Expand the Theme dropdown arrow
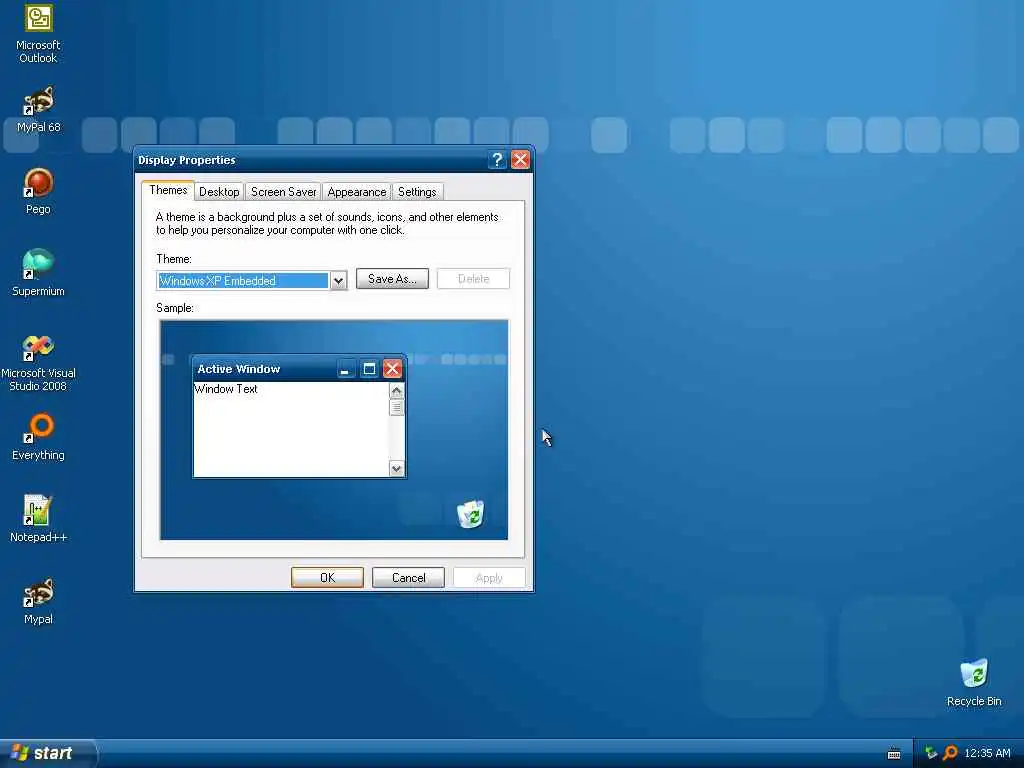 coord(338,281)
